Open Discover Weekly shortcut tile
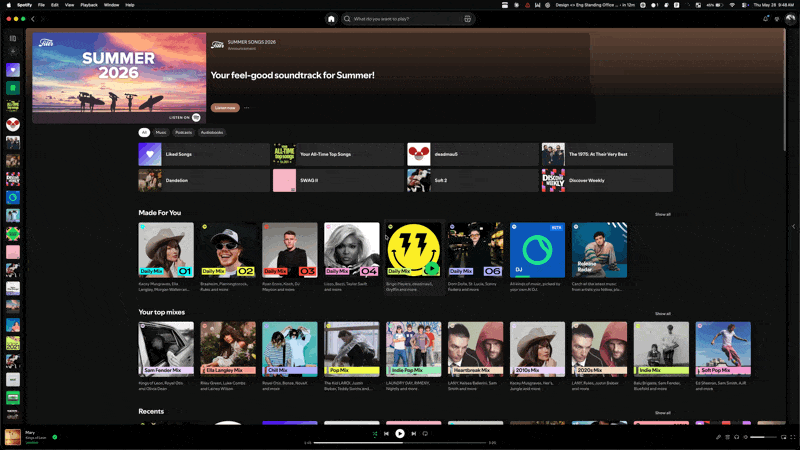This screenshot has width=800, height=450. 607,181
